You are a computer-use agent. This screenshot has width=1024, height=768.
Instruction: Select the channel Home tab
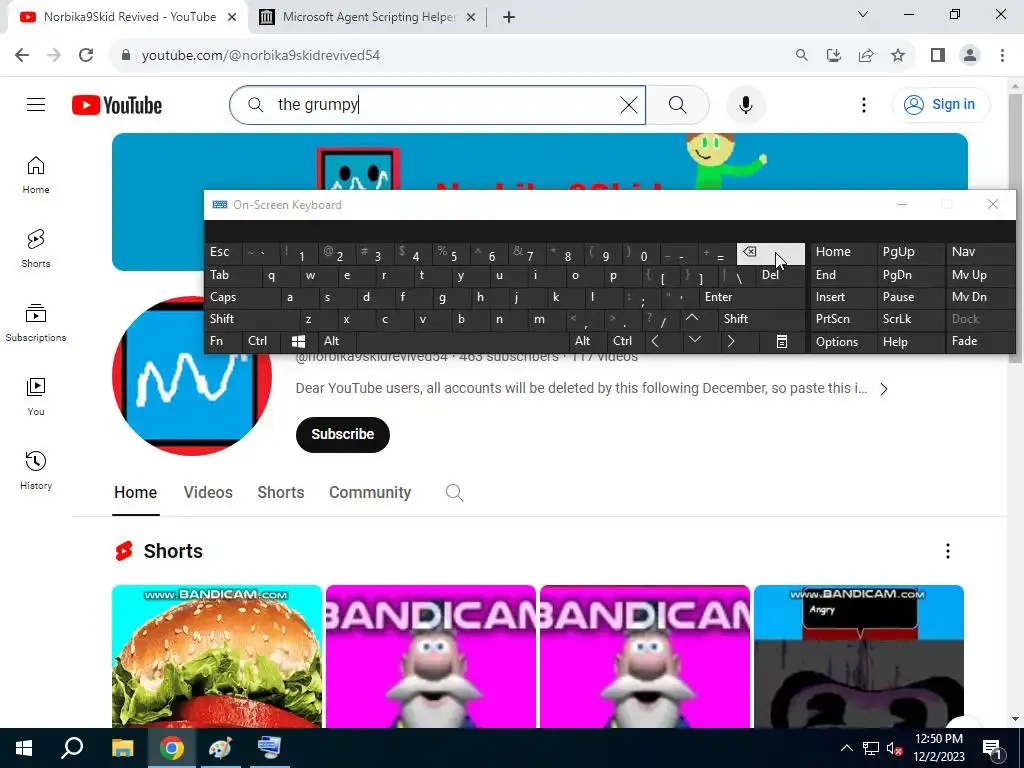click(x=135, y=492)
